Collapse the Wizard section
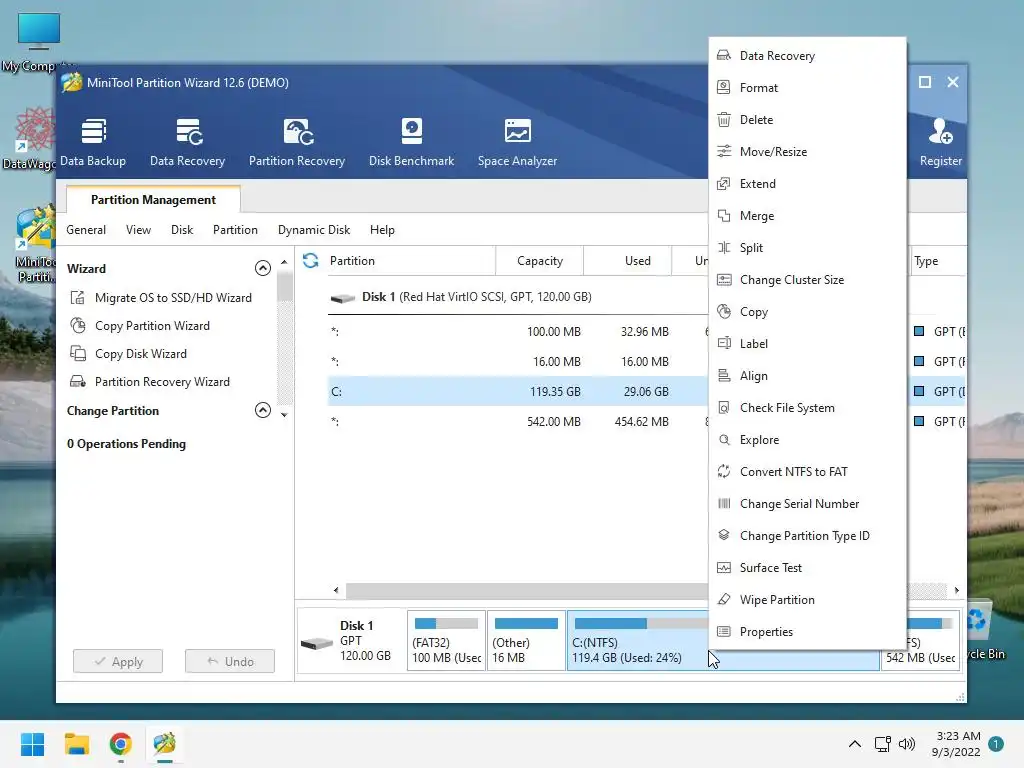 [x=263, y=268]
